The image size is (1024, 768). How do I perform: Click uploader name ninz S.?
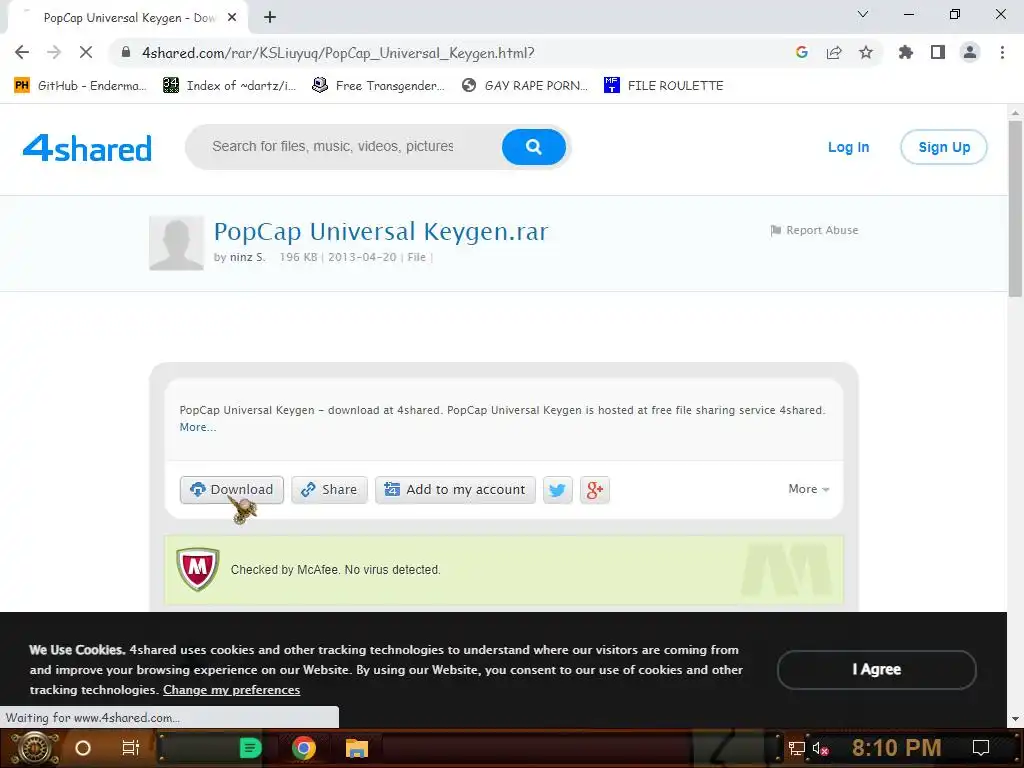[x=248, y=257]
